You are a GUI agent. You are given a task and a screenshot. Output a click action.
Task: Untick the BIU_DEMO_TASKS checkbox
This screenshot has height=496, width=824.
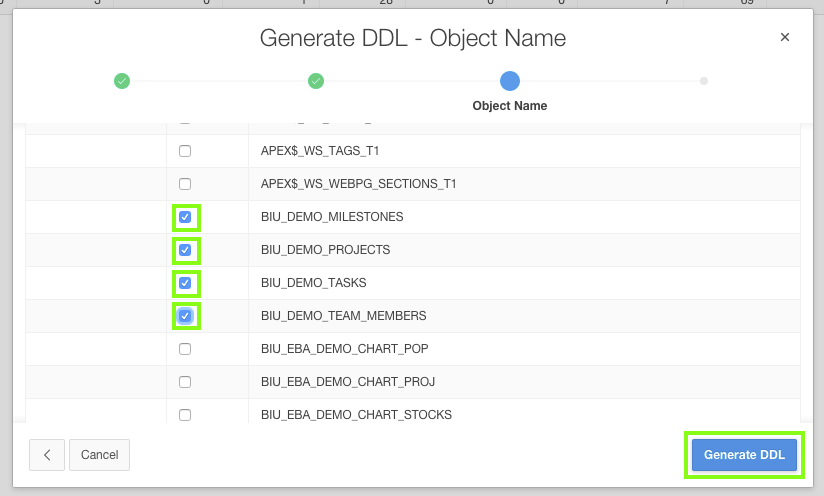pos(185,283)
